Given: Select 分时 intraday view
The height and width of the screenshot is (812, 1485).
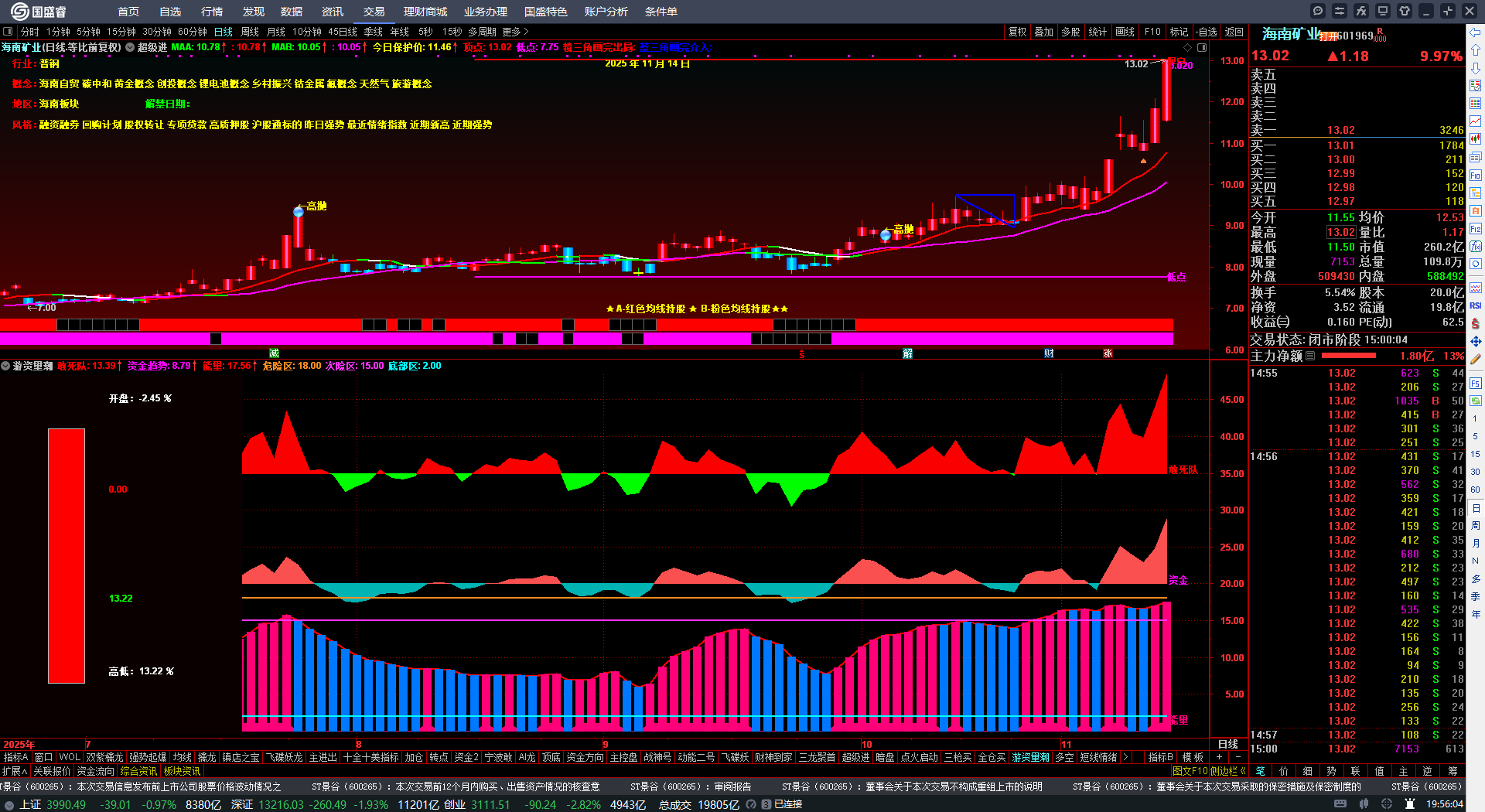Looking at the screenshot, I should click(x=30, y=32).
